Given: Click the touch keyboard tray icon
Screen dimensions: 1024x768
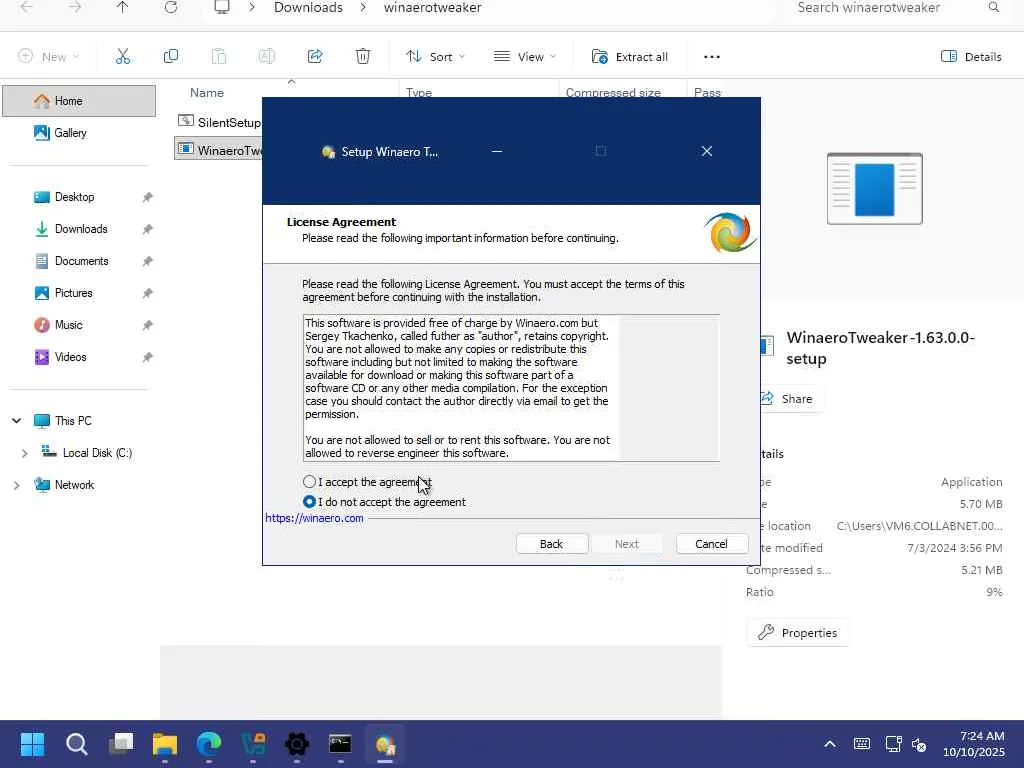Looking at the screenshot, I should (x=861, y=744).
